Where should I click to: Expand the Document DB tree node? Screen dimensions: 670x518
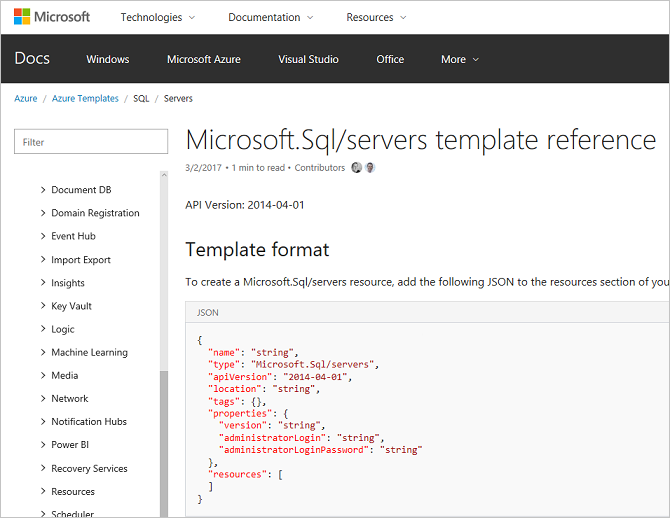pos(43,190)
